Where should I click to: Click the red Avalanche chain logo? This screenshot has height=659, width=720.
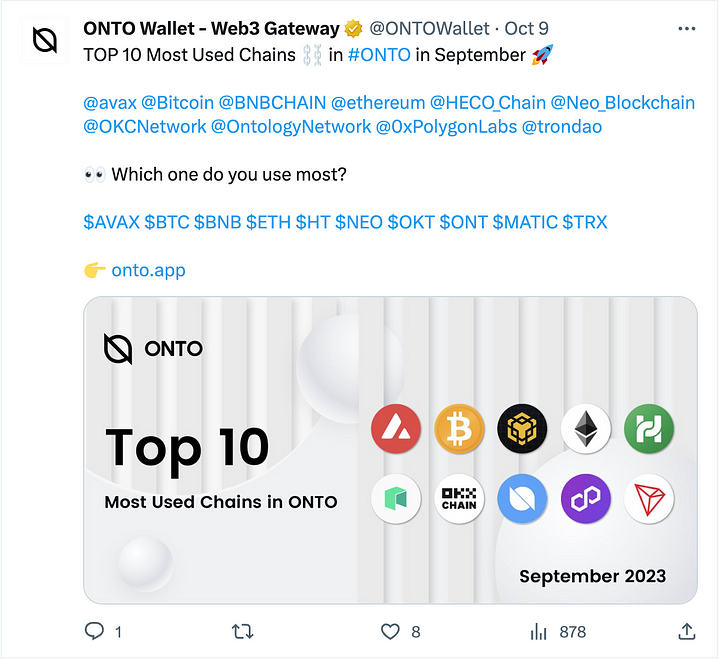tap(396, 430)
